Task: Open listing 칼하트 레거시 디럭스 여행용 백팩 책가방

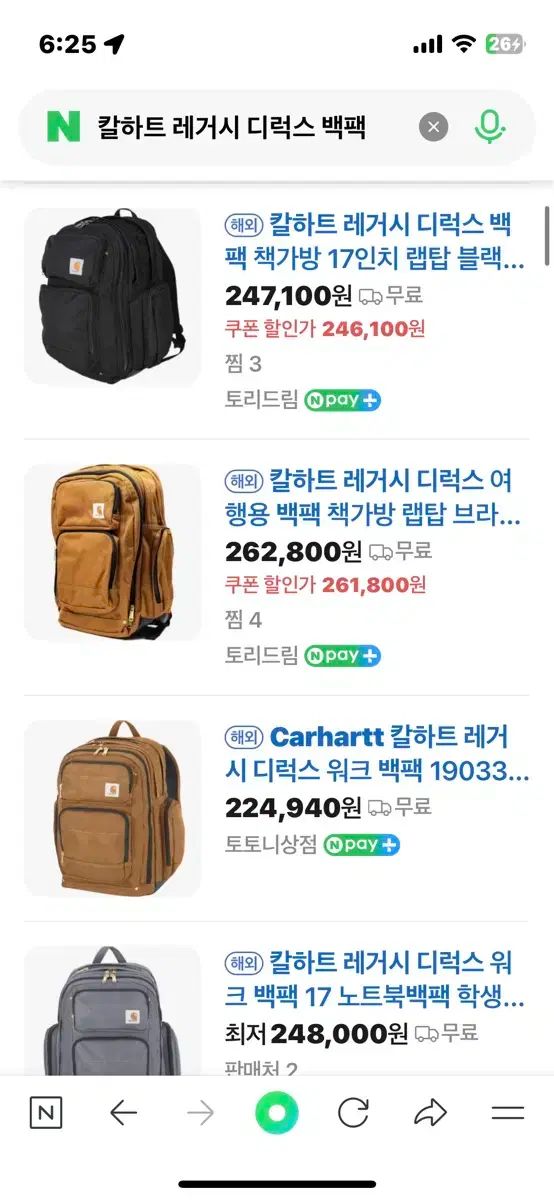Action: click(376, 498)
